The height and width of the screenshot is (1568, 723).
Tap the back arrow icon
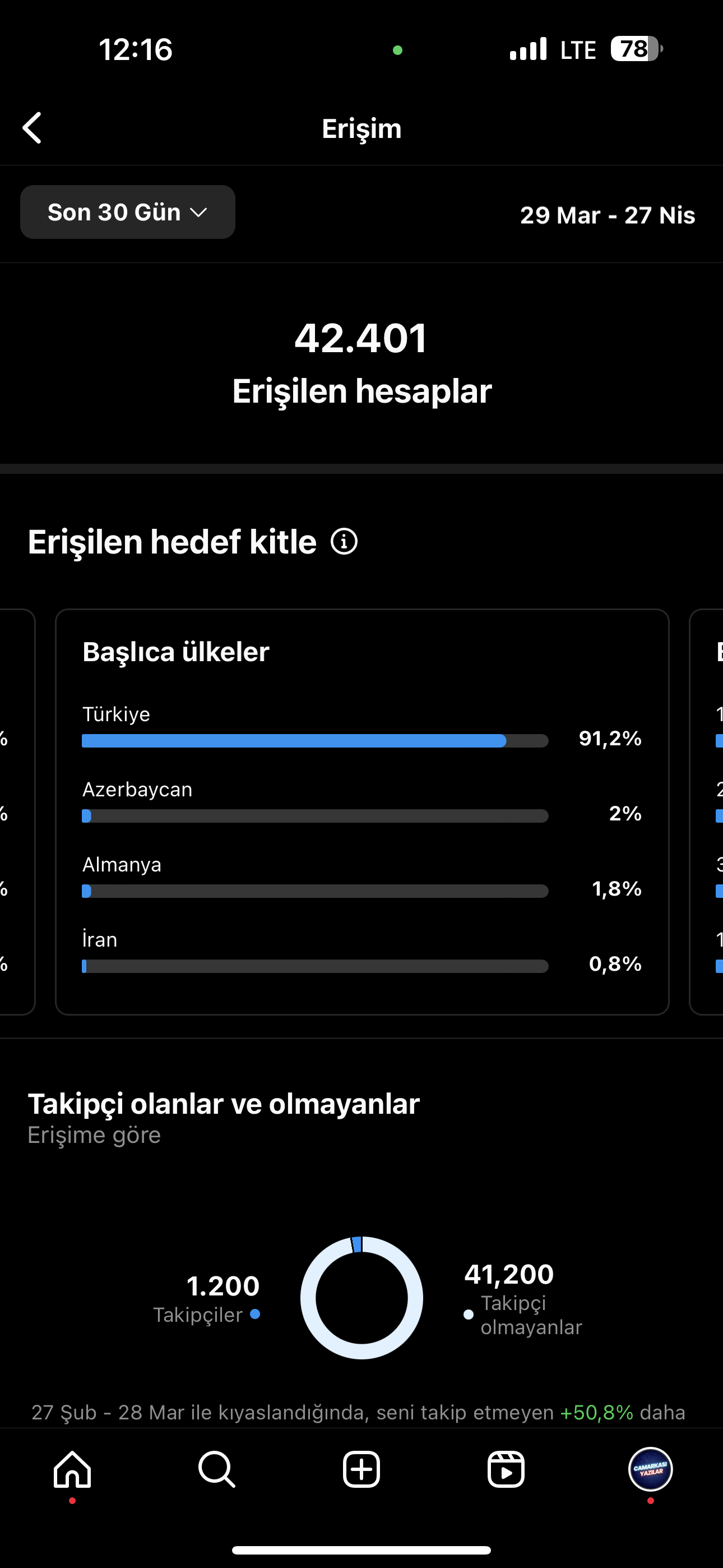tap(33, 128)
